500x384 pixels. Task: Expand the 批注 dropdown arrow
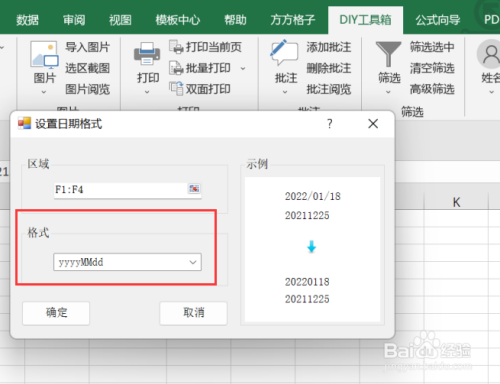click(285, 92)
